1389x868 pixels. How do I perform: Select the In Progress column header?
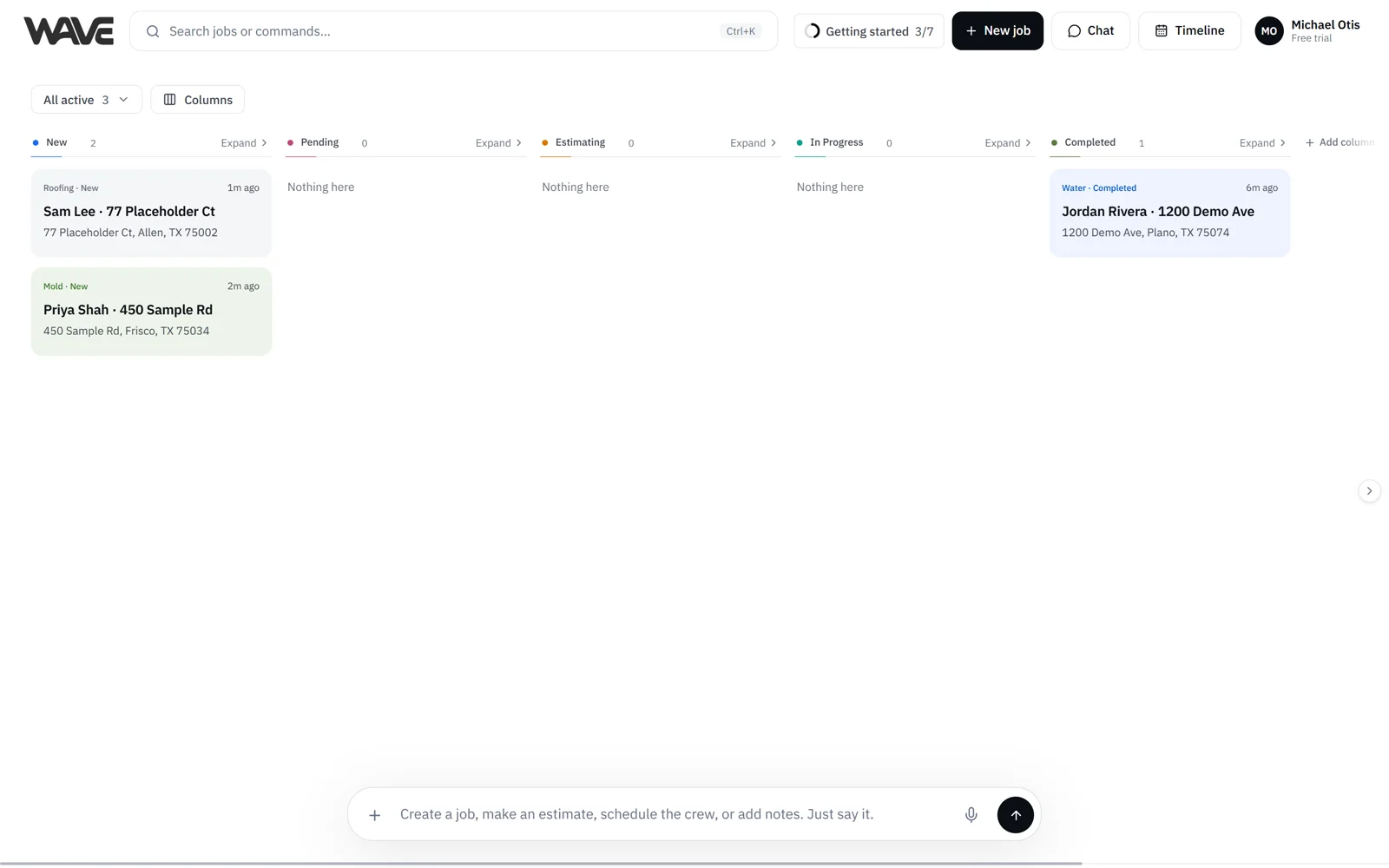click(x=836, y=142)
